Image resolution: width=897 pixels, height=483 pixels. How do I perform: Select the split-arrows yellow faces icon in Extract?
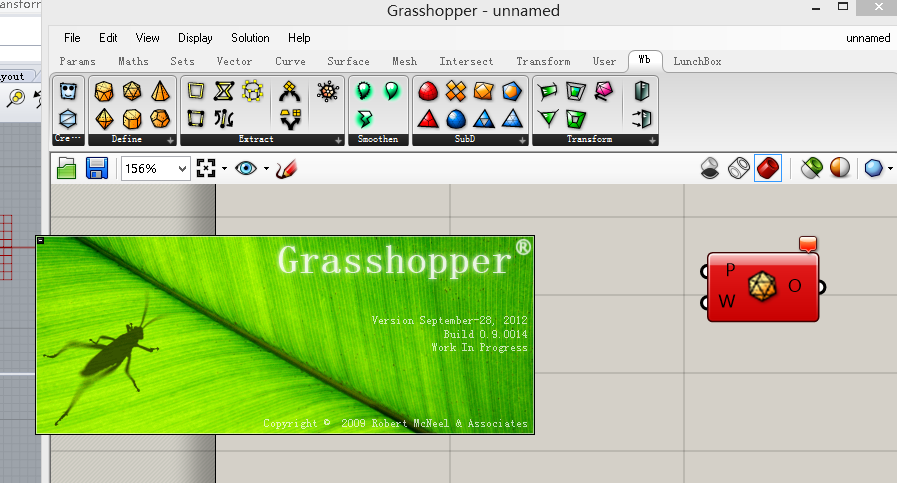[290, 119]
